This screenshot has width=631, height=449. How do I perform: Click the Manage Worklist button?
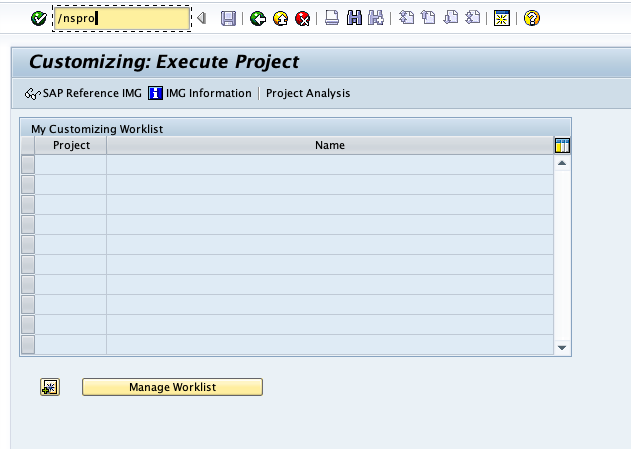[172, 387]
